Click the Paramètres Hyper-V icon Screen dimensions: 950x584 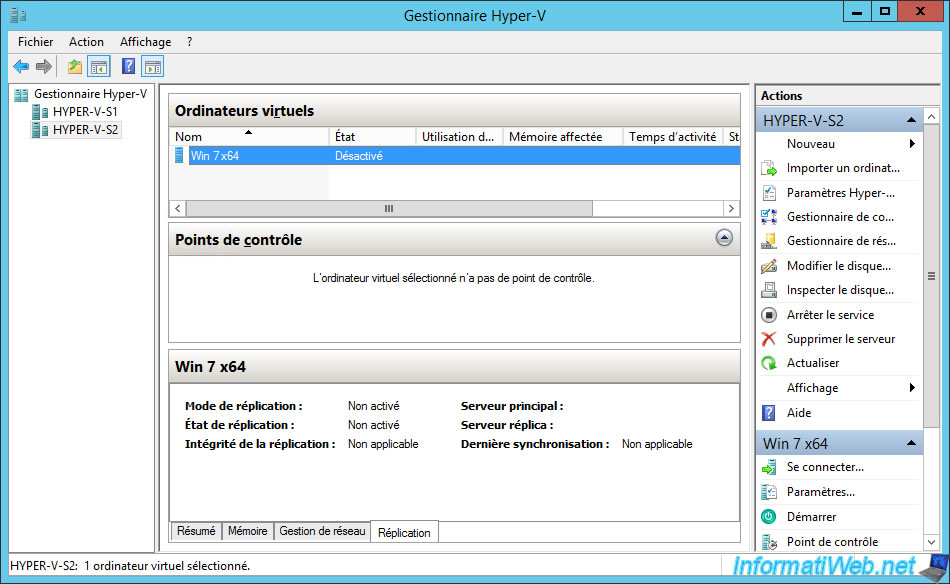click(x=769, y=193)
